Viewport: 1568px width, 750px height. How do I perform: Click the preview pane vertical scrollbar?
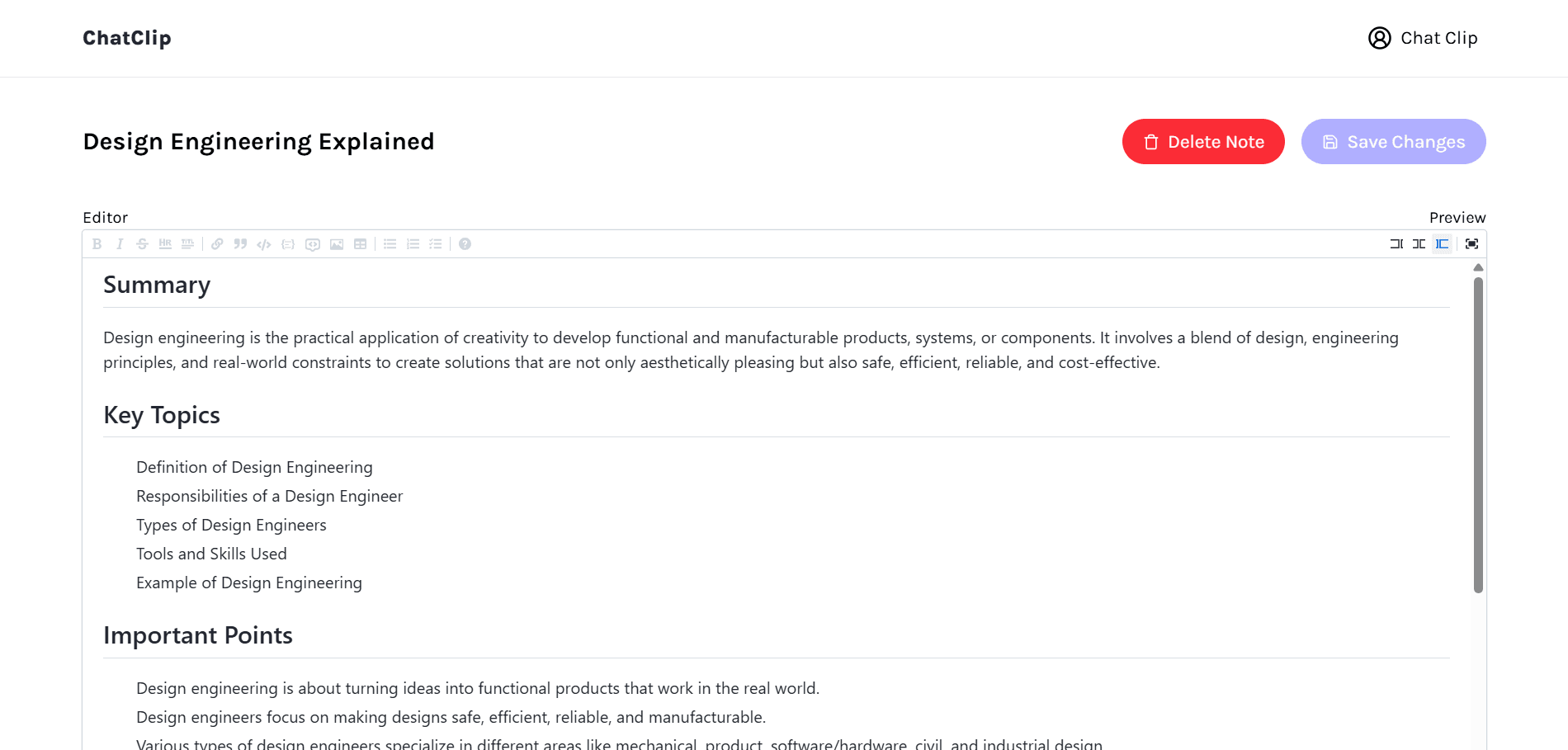click(x=1478, y=434)
